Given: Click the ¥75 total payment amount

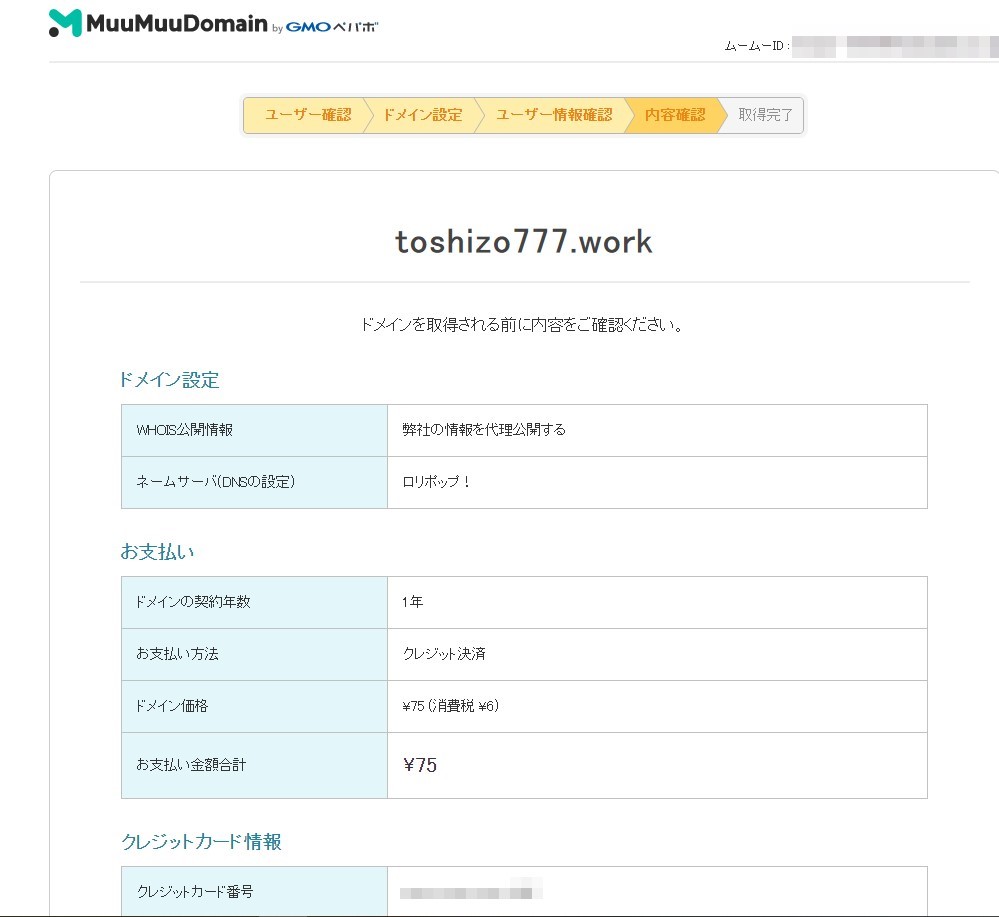Looking at the screenshot, I should click(420, 766).
